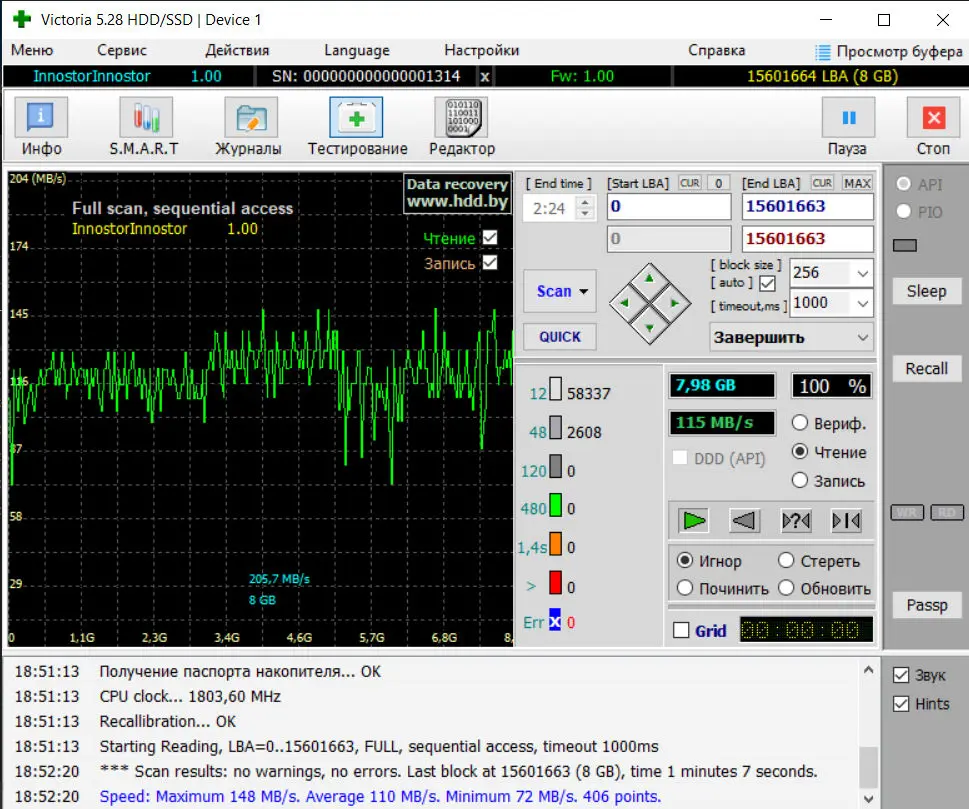Open the Инфо drive information panel
The height and width of the screenshot is (809, 969).
[41, 127]
